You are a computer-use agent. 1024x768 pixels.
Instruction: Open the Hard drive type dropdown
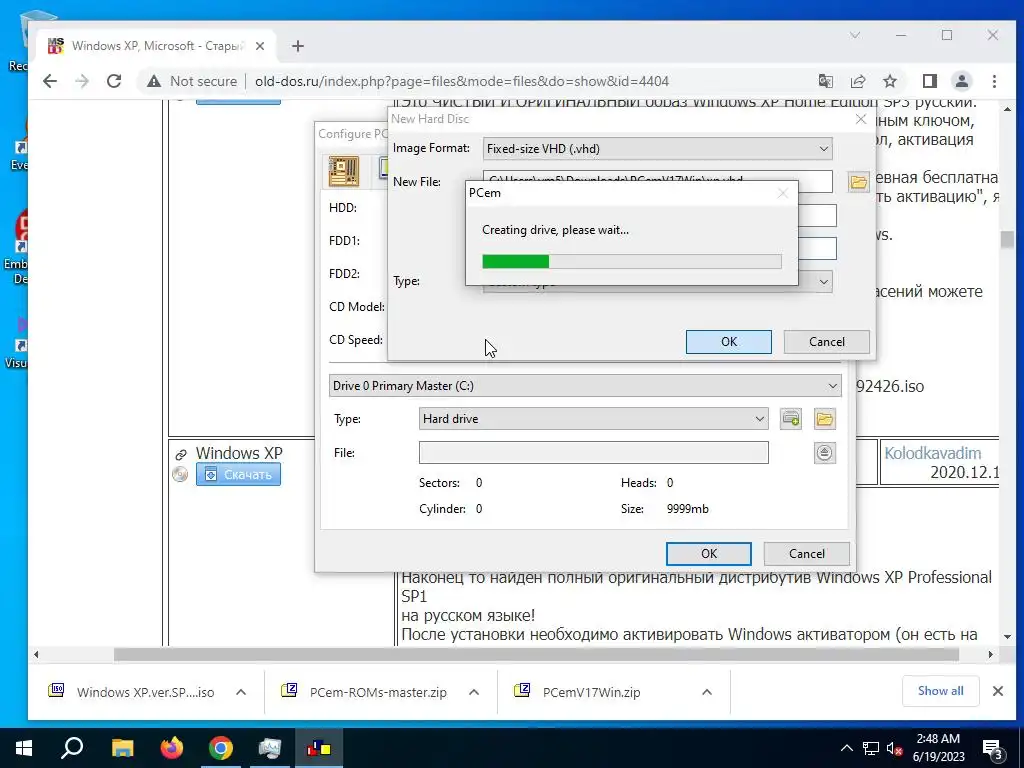[x=594, y=419]
